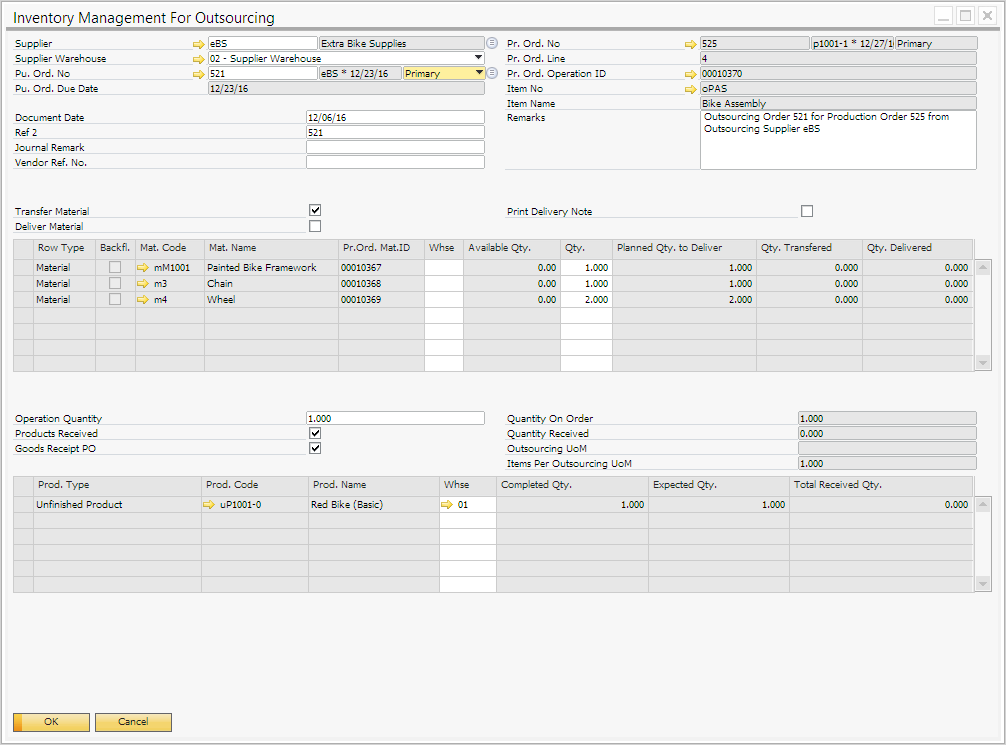
Task: Click the link arrow beside Supplier eBS
Action: [198, 44]
